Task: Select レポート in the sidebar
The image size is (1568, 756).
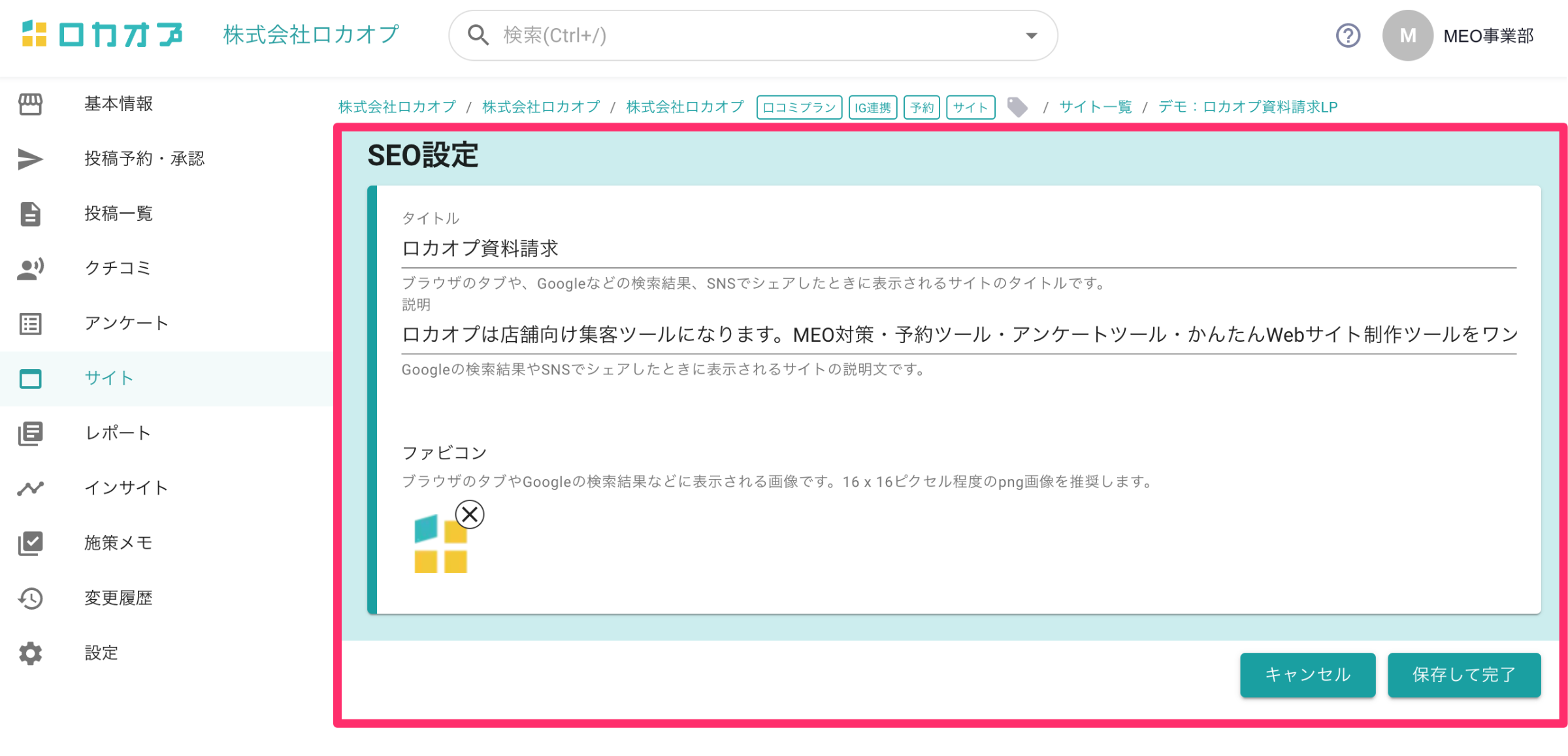Action: click(x=118, y=433)
